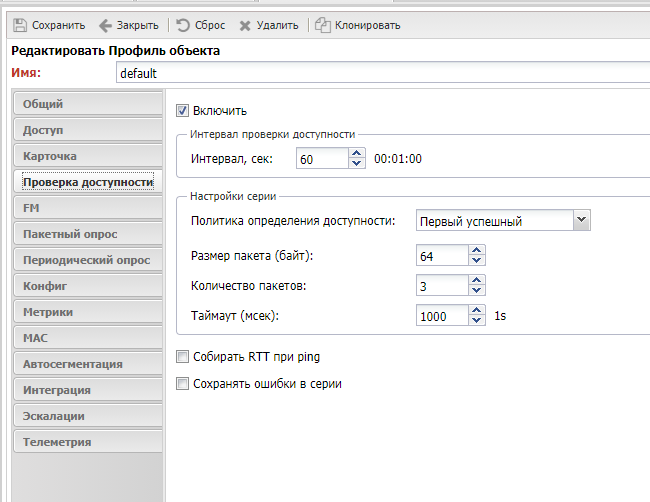Uncheck the Включить checkbox
Viewport: 650px width, 502px height.
(182, 111)
